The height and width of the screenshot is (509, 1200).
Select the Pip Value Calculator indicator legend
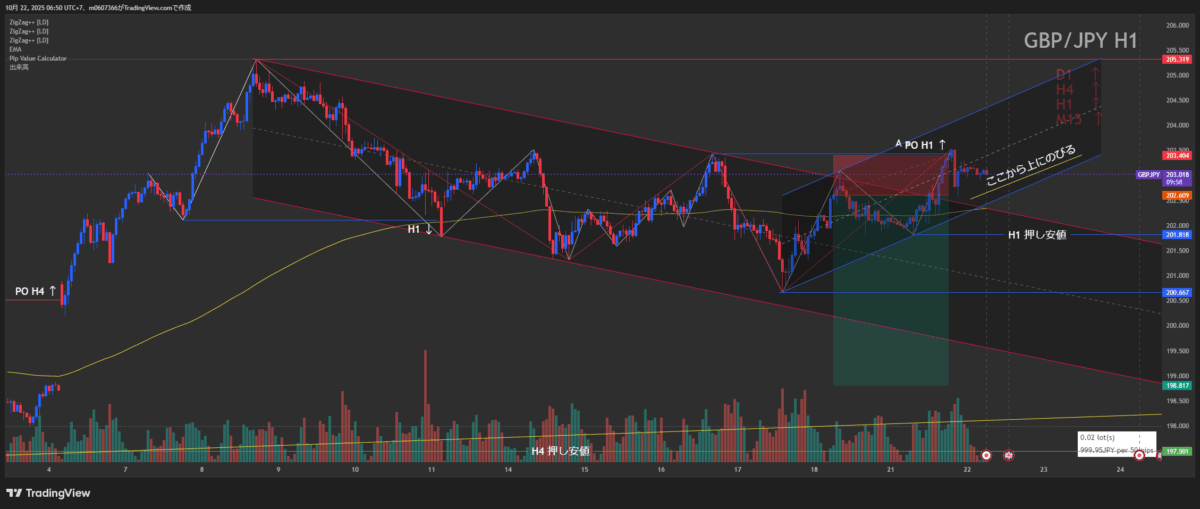click(38, 58)
